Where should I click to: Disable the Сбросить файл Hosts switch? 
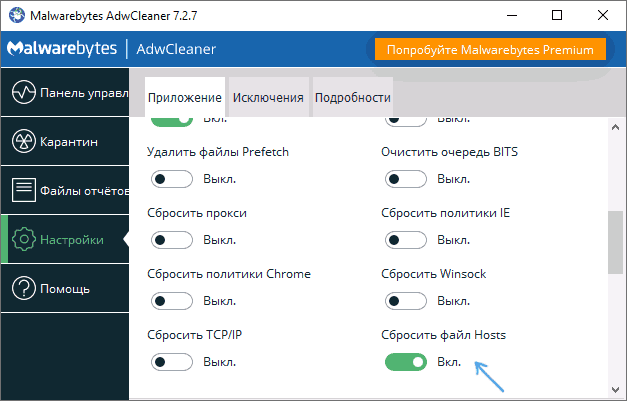coord(405,362)
